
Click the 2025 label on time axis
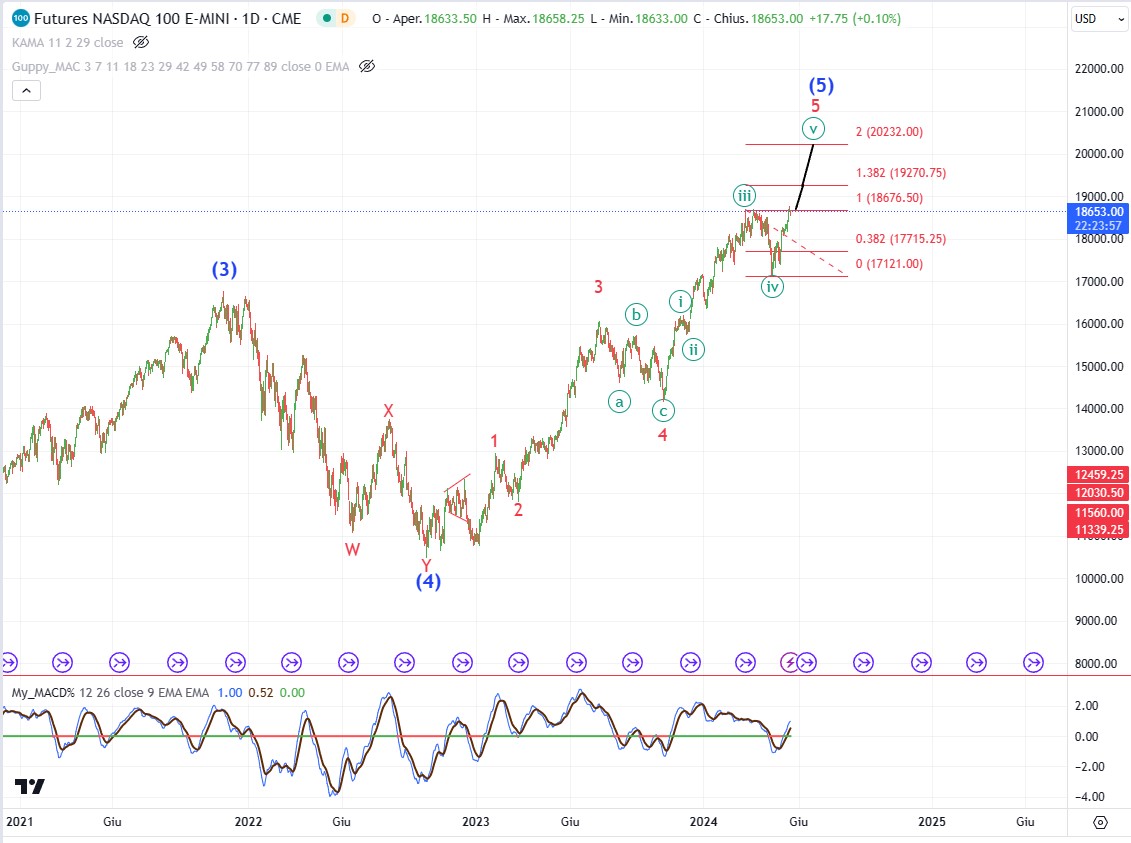932,821
